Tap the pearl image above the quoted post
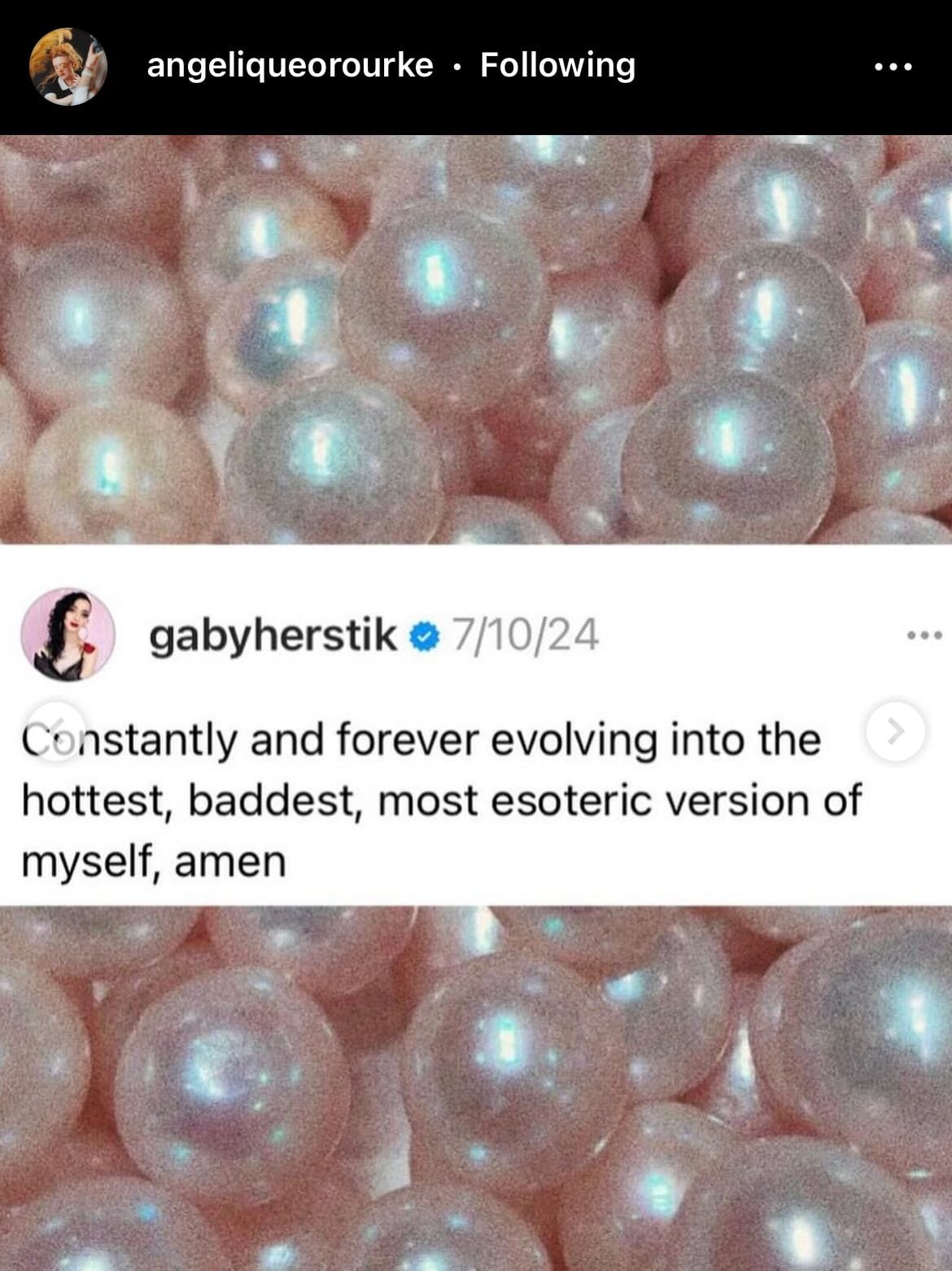 476,339
